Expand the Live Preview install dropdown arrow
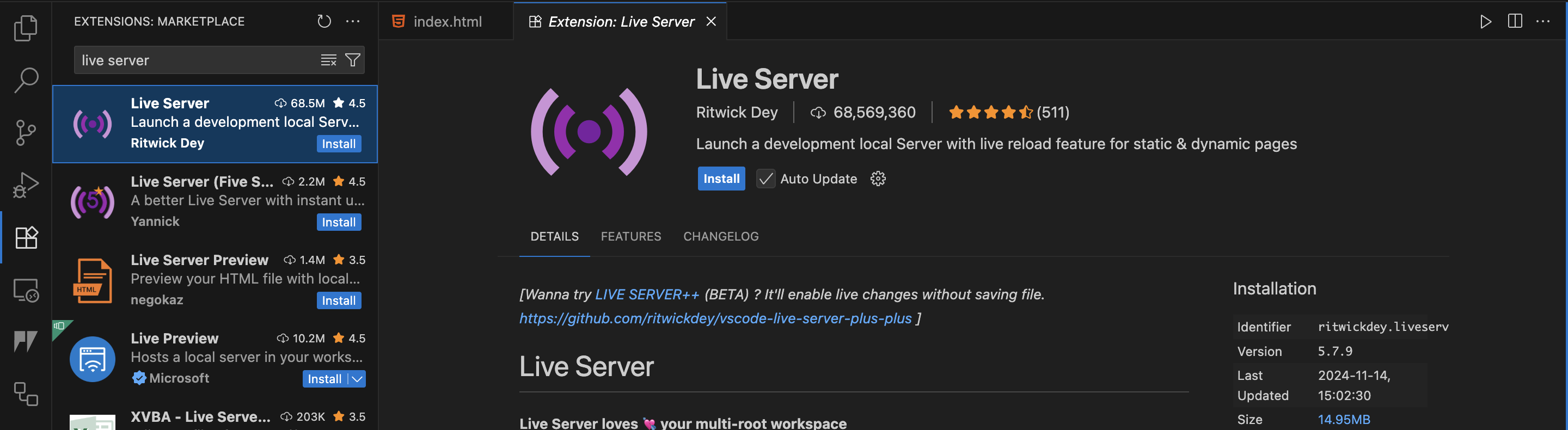Viewport: 1568px width, 430px height. click(x=358, y=379)
